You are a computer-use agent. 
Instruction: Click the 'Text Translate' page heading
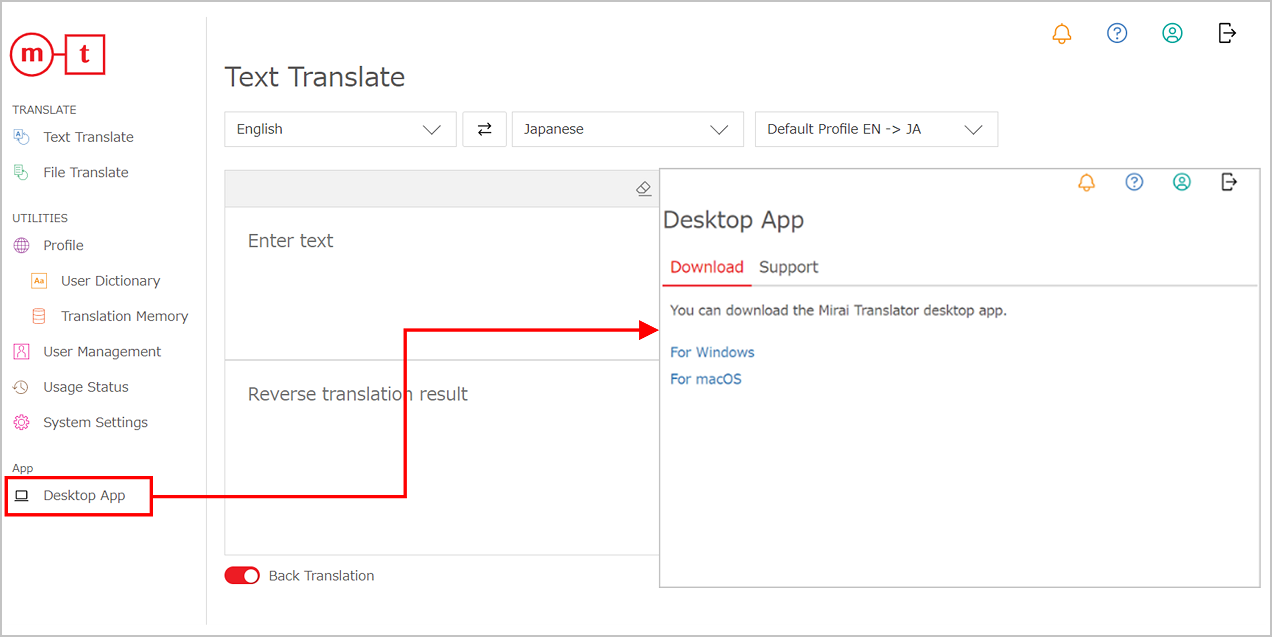(x=315, y=77)
